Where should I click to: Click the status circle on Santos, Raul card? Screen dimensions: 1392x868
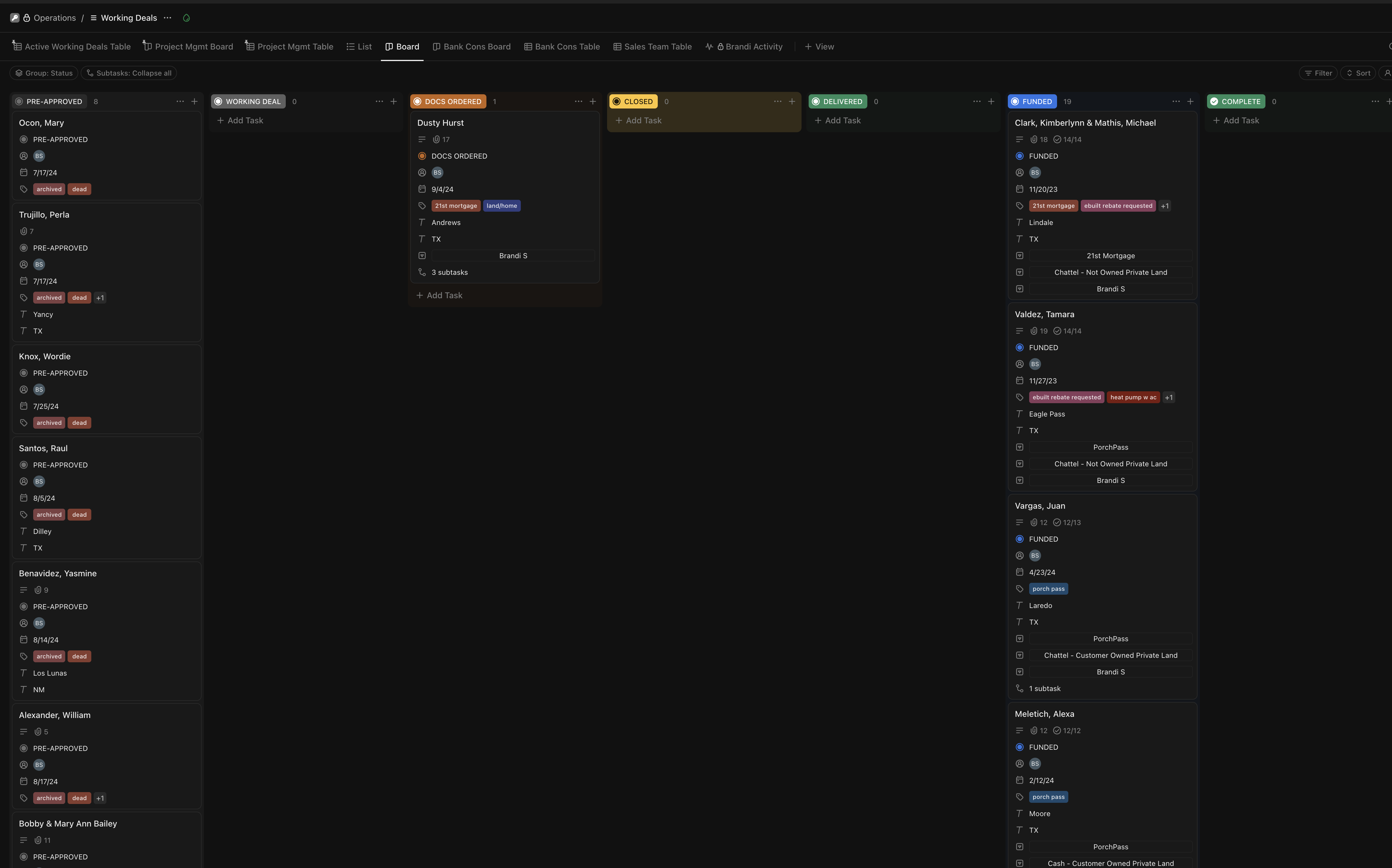pos(23,465)
